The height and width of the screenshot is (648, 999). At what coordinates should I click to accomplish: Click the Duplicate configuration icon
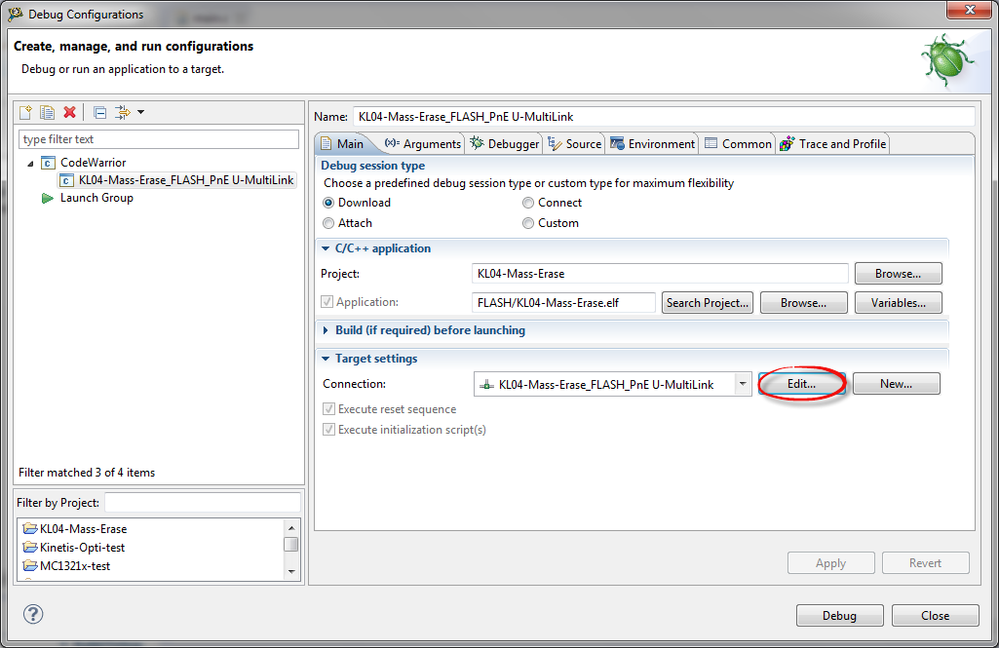click(47, 113)
